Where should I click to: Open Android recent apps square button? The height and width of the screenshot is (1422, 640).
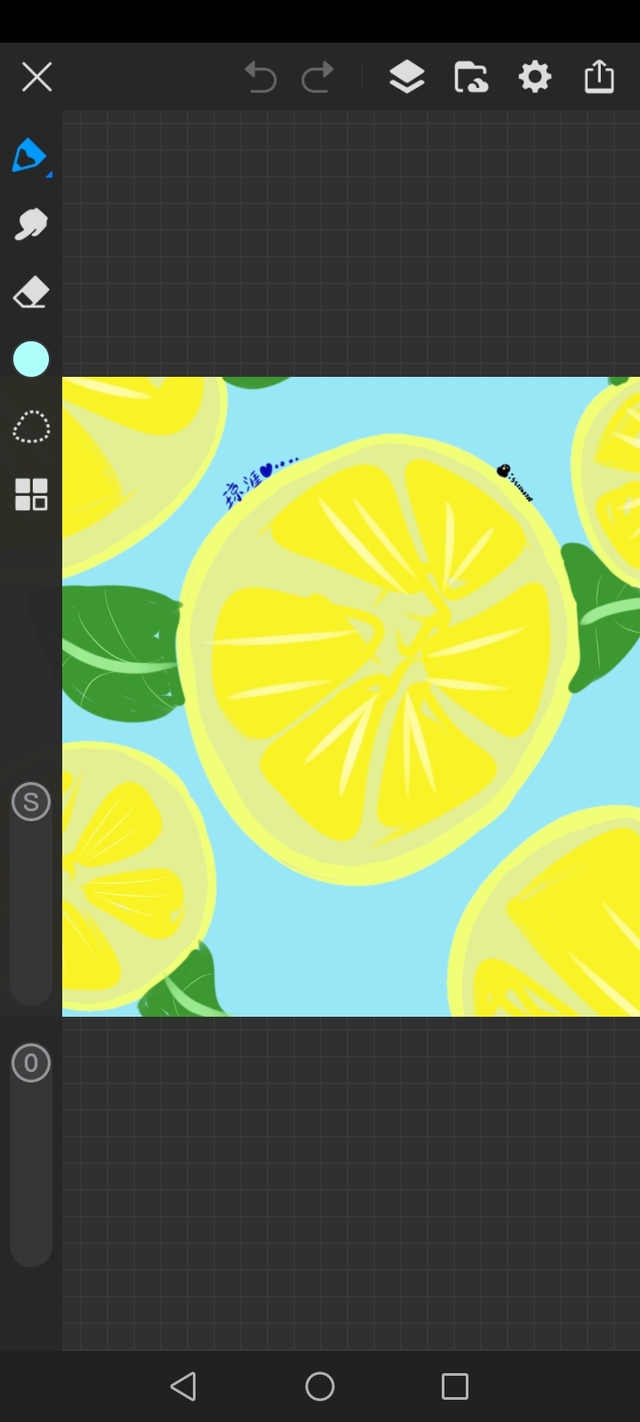point(455,1386)
